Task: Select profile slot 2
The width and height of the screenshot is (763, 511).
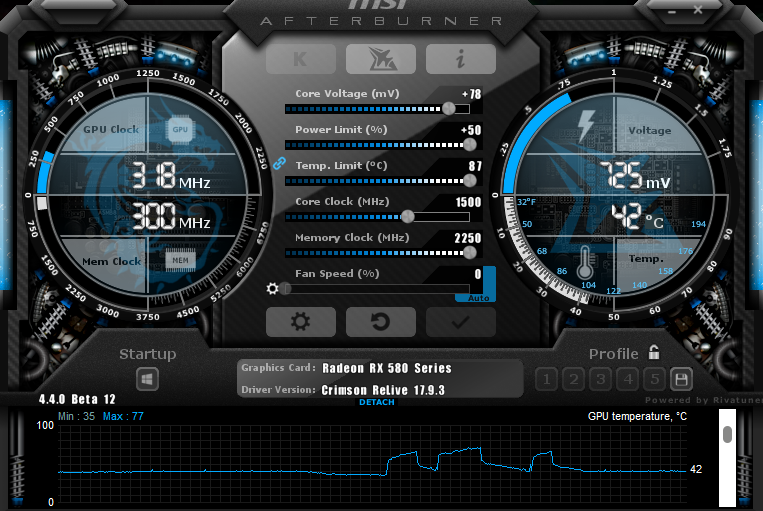Action: [x=574, y=379]
